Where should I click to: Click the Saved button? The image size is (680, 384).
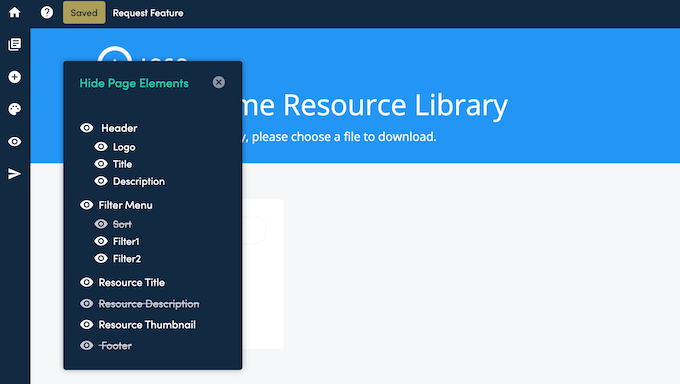pos(84,13)
